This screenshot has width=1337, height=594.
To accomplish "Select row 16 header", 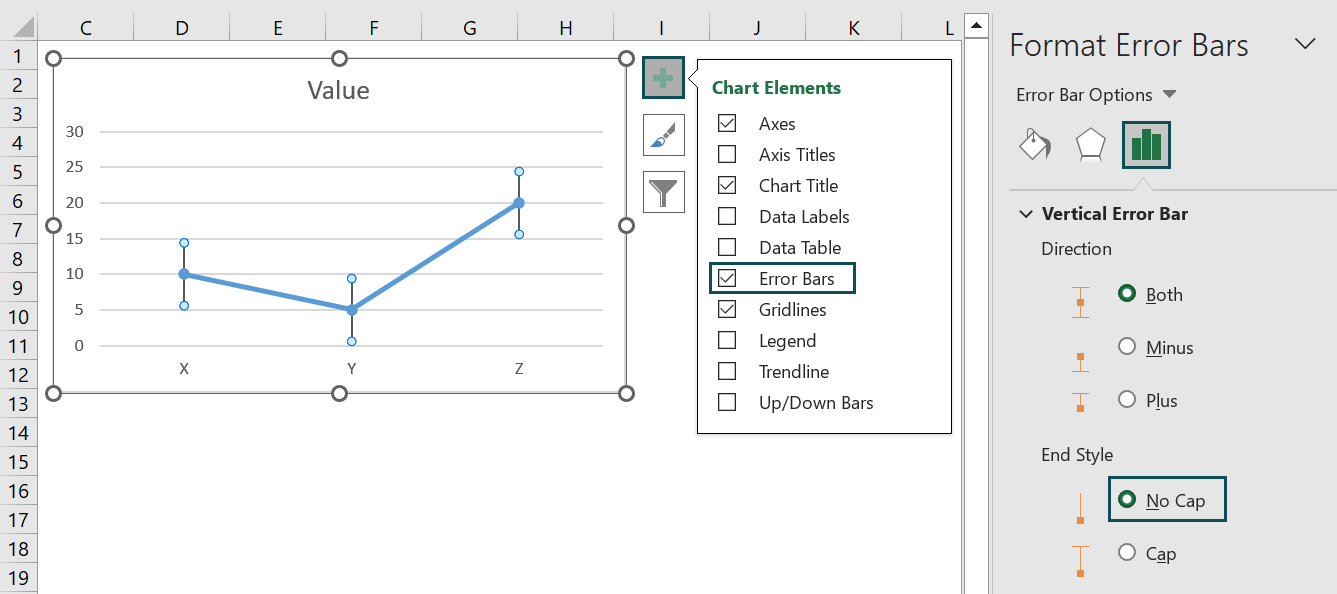I will tap(18, 491).
